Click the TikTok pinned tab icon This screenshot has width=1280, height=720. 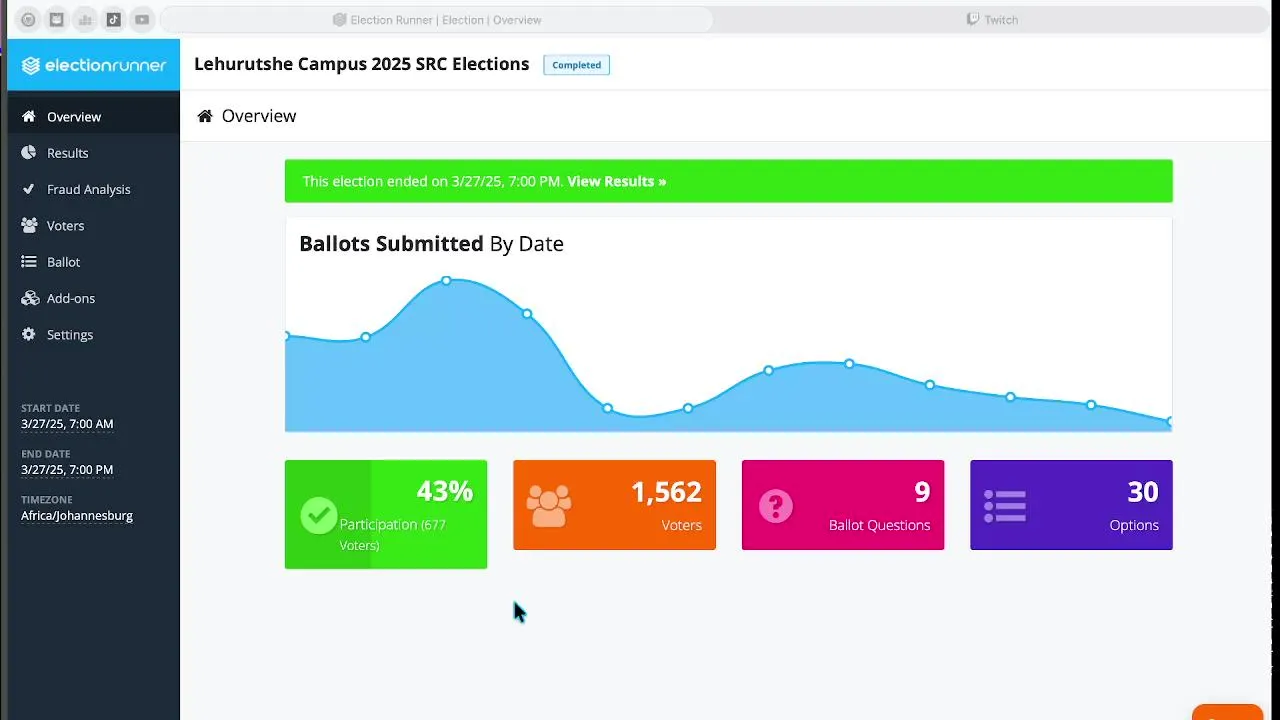click(x=114, y=20)
